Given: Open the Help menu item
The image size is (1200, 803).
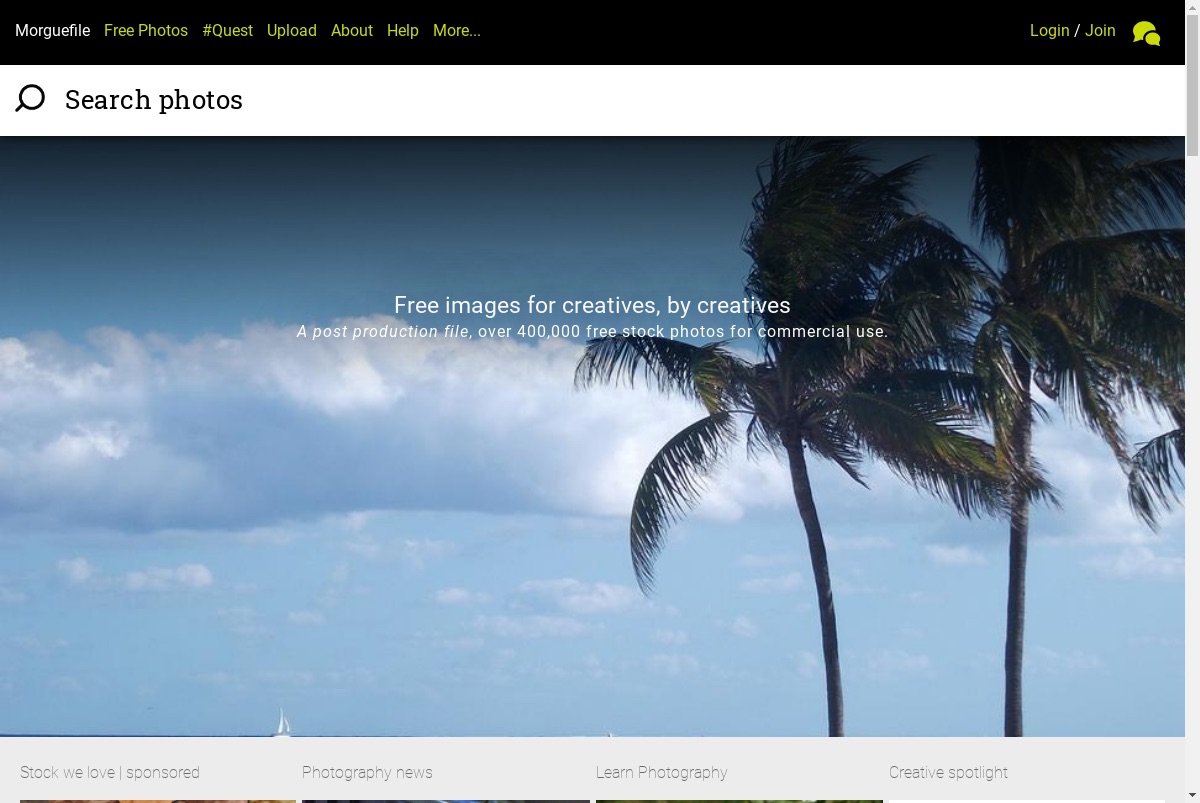Looking at the screenshot, I should click(x=403, y=31).
